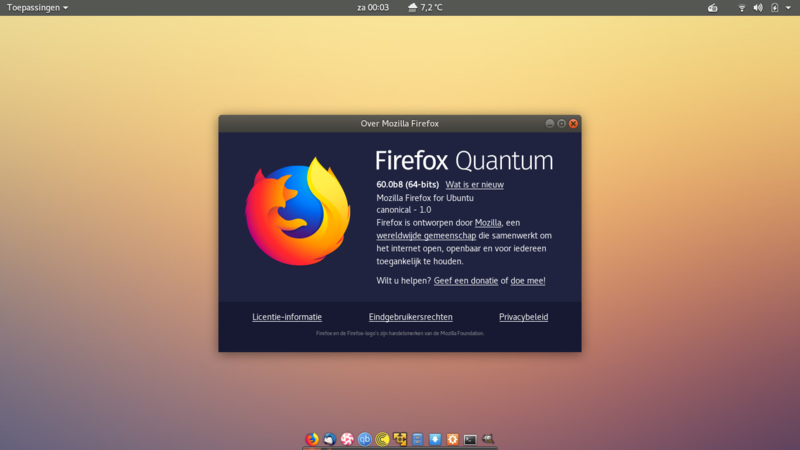Screen dimensions: 800x450
Task: Launch Thunderbird mail from the dock
Action: coord(329,439)
